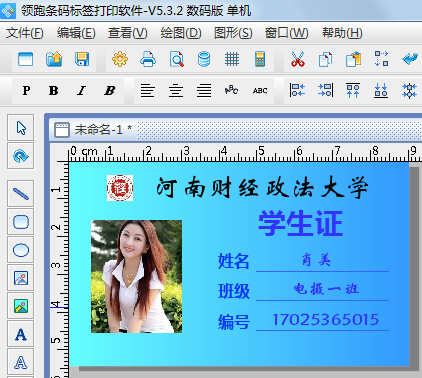Click the dashed-arrows object arrange icon
422x378 pixels.
[381, 59]
